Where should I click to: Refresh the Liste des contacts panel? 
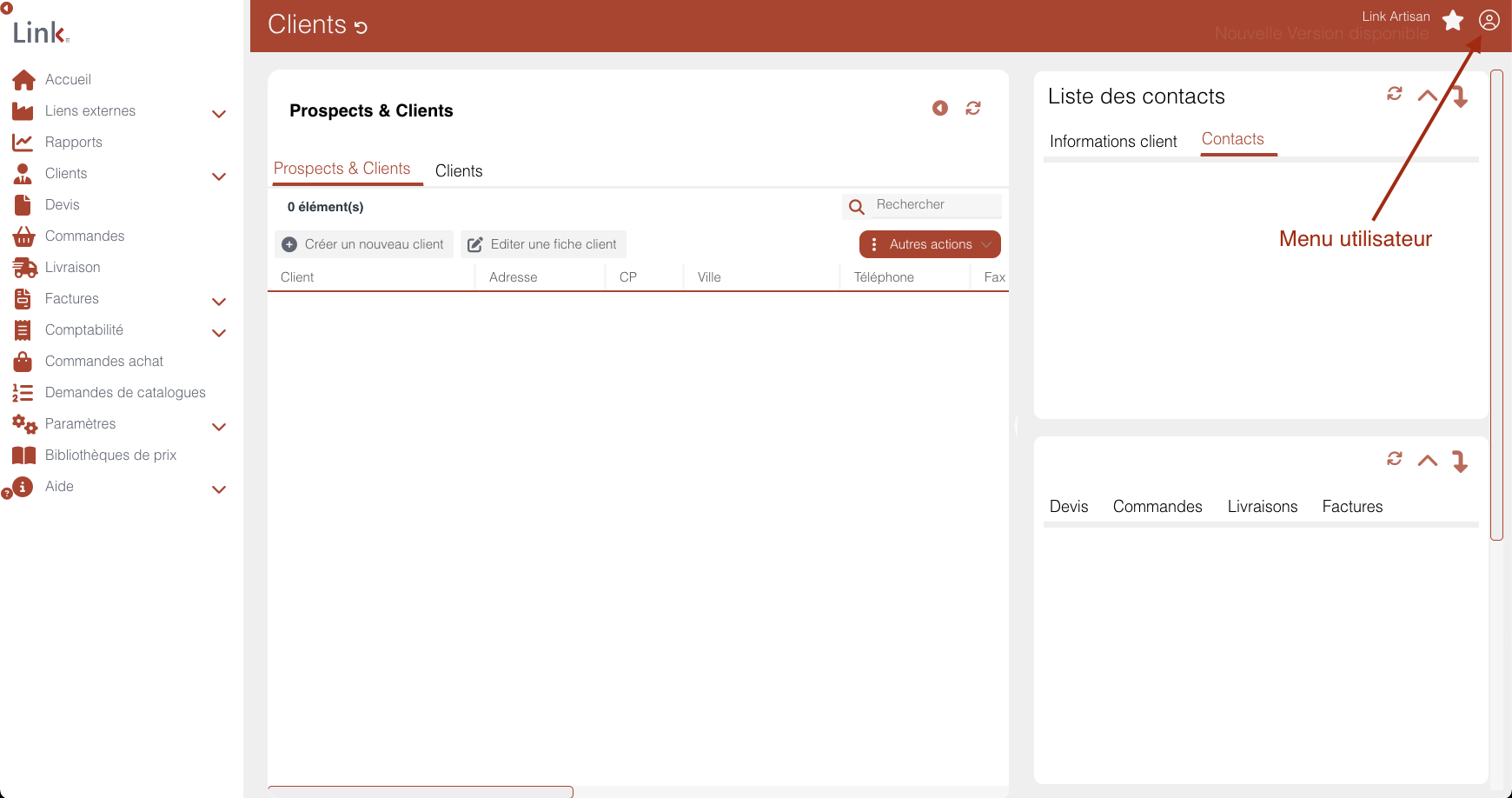(1395, 94)
